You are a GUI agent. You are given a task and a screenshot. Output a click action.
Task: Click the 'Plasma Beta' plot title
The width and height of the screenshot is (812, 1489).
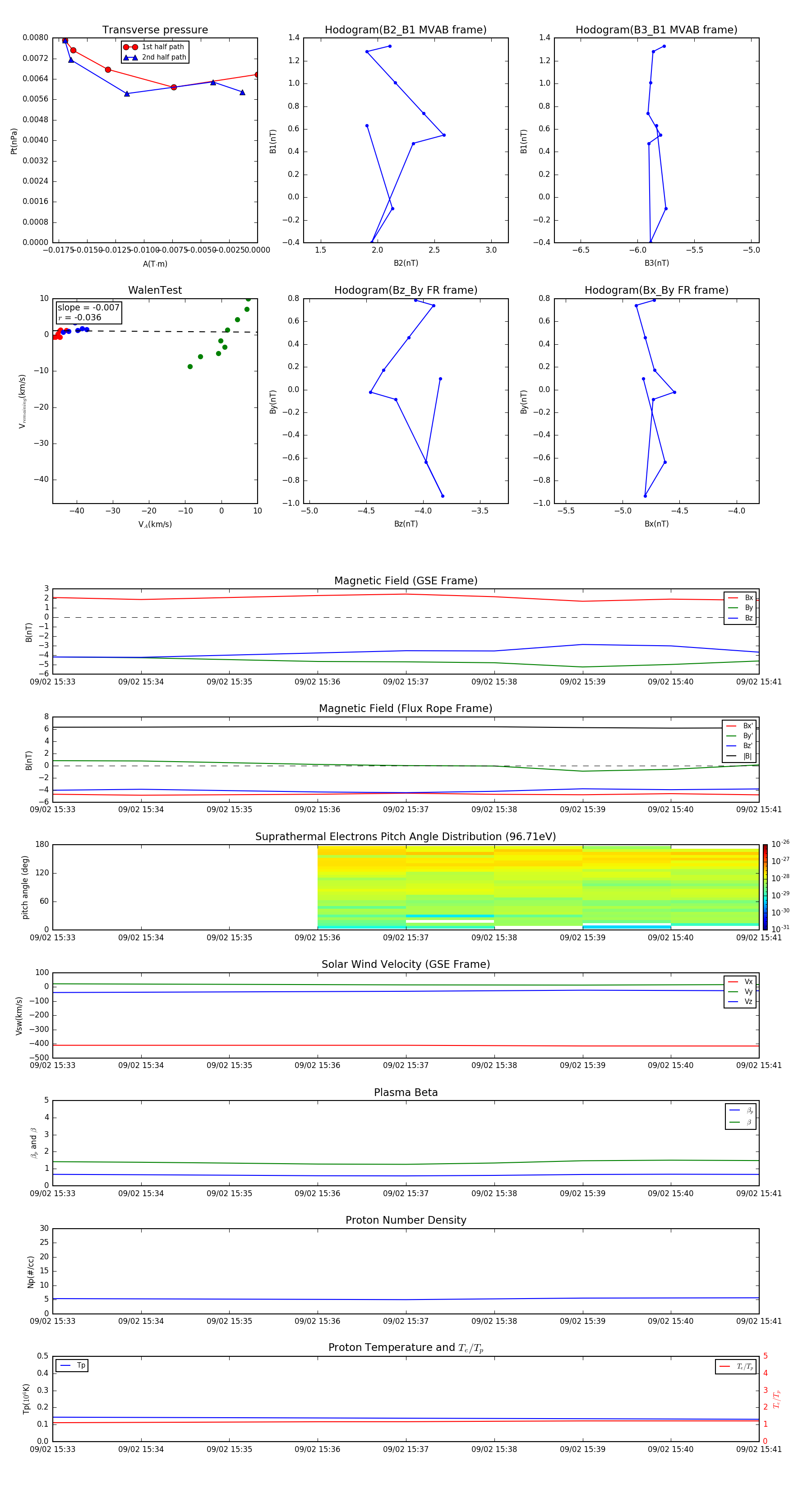point(406,1092)
